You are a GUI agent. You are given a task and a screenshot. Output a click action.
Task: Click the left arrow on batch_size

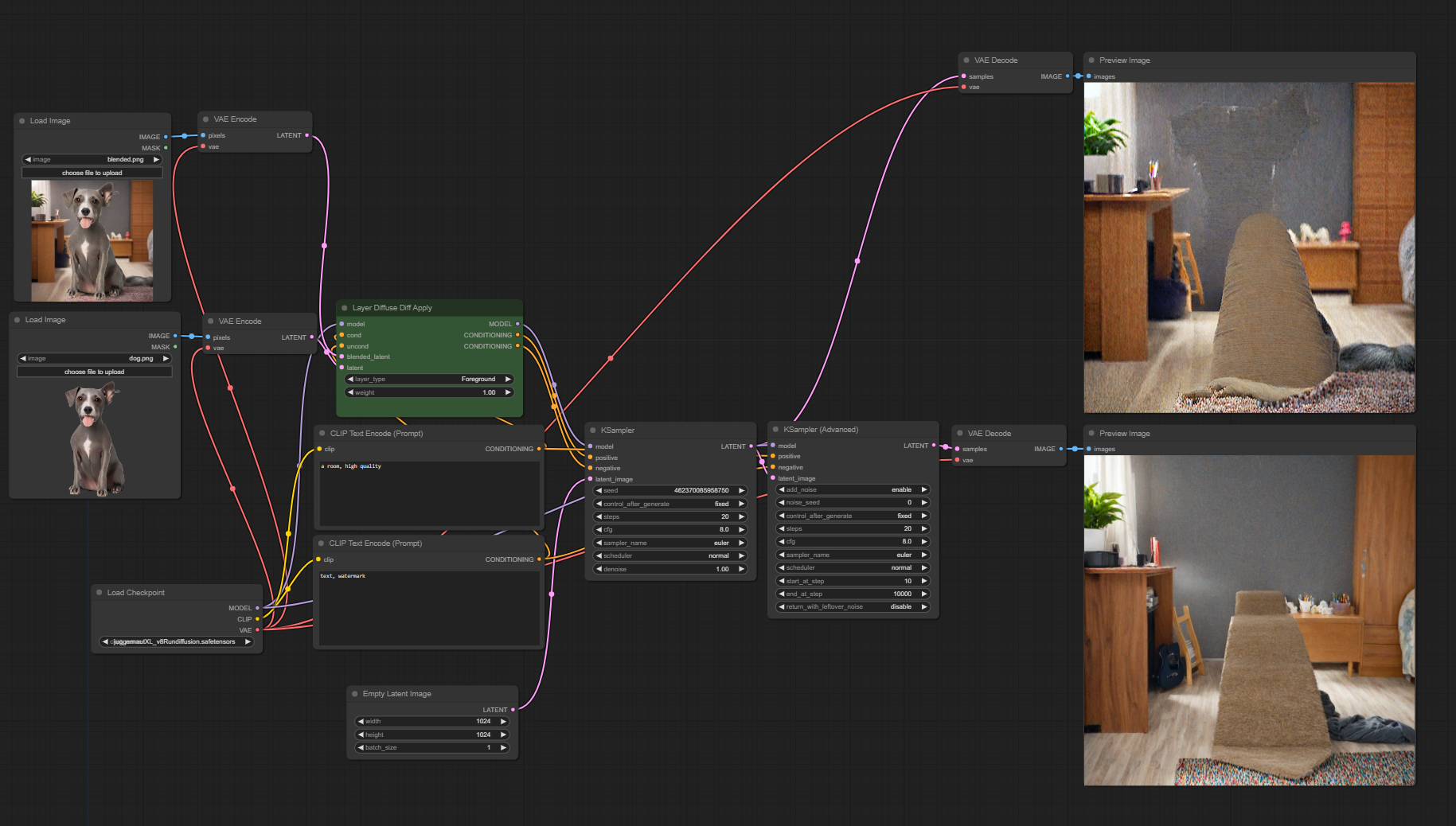pos(361,748)
